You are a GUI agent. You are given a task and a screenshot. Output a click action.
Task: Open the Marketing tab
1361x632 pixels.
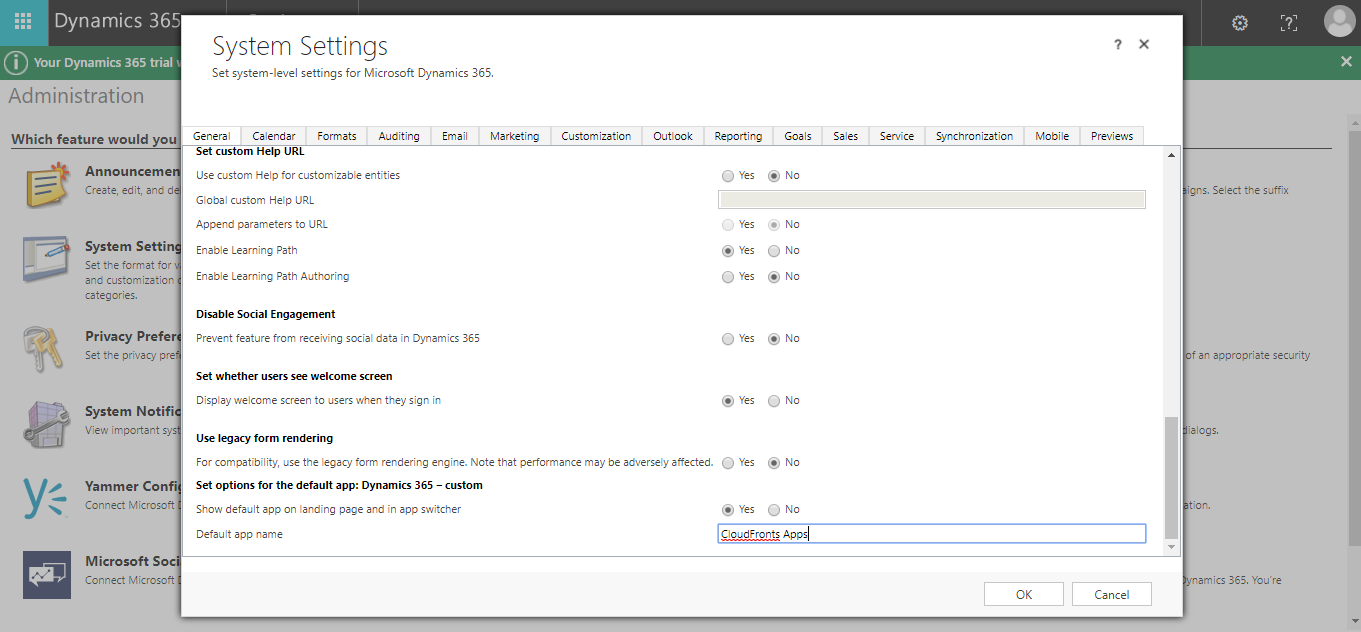(515, 136)
